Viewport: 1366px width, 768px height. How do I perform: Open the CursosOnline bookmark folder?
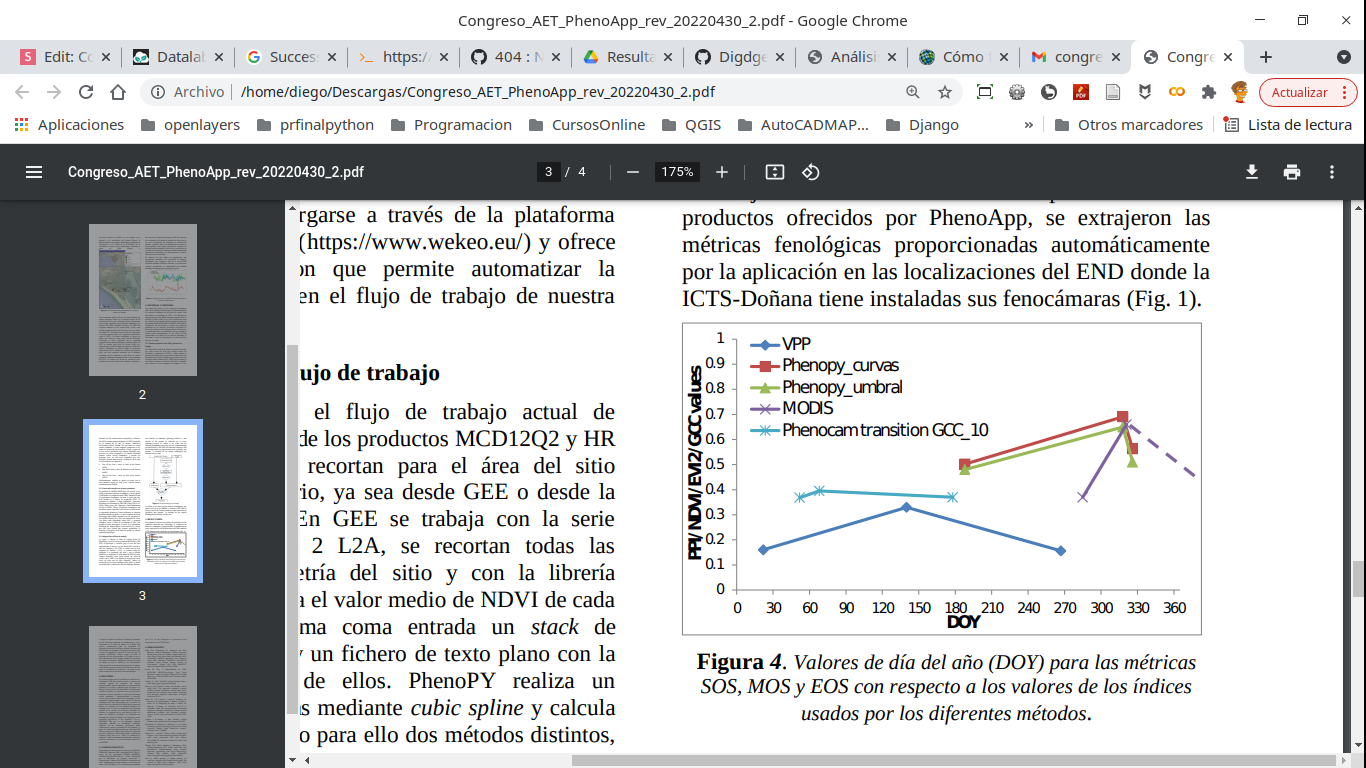(x=587, y=125)
